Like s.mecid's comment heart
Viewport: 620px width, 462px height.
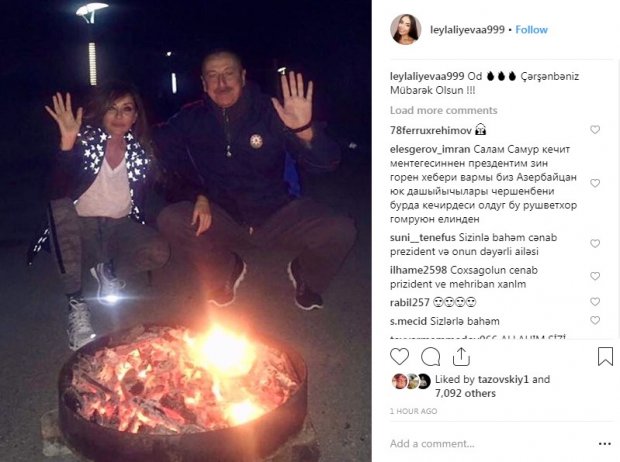click(x=595, y=320)
